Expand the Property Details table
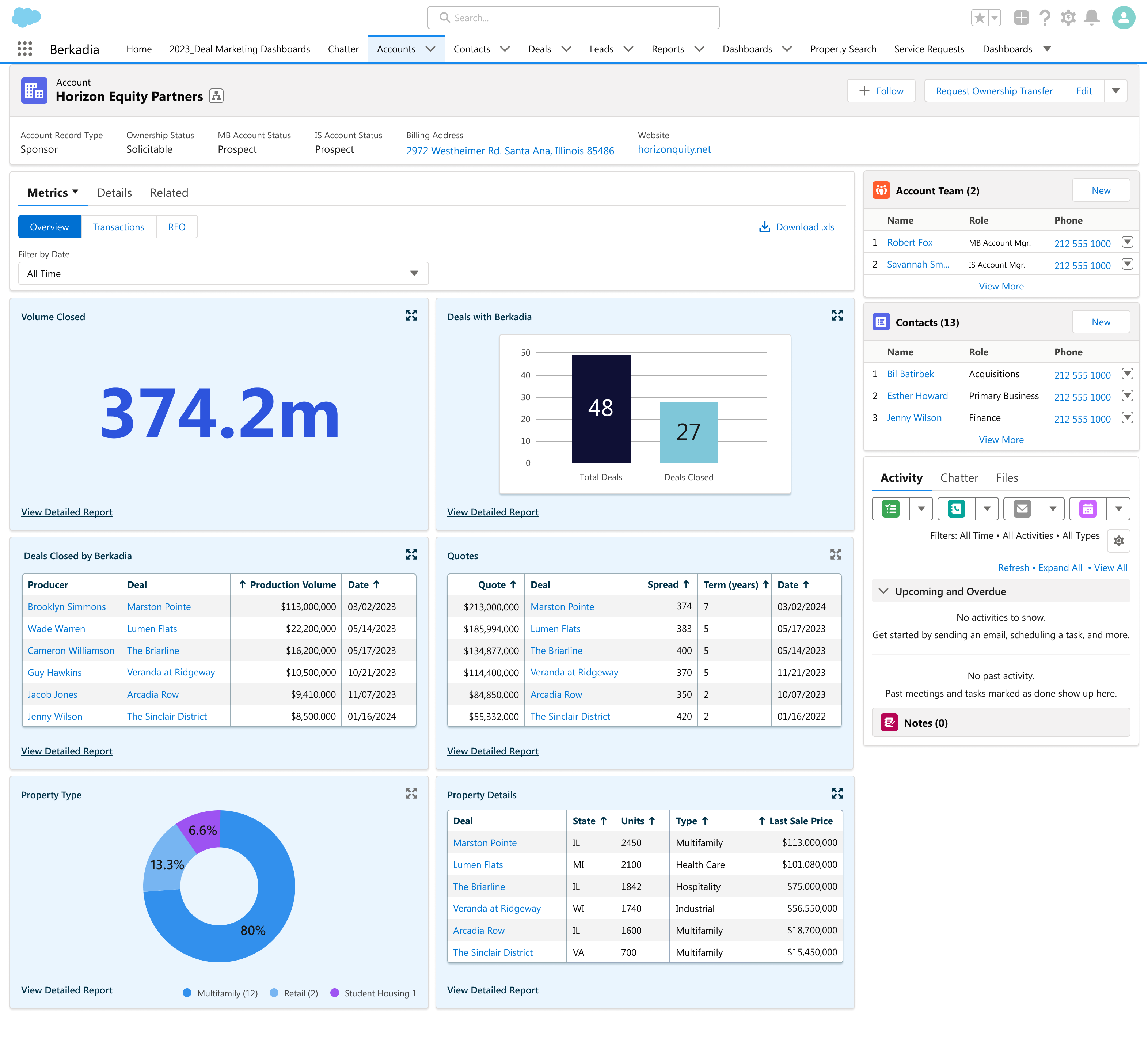The height and width of the screenshot is (1038, 1148). coord(837,793)
